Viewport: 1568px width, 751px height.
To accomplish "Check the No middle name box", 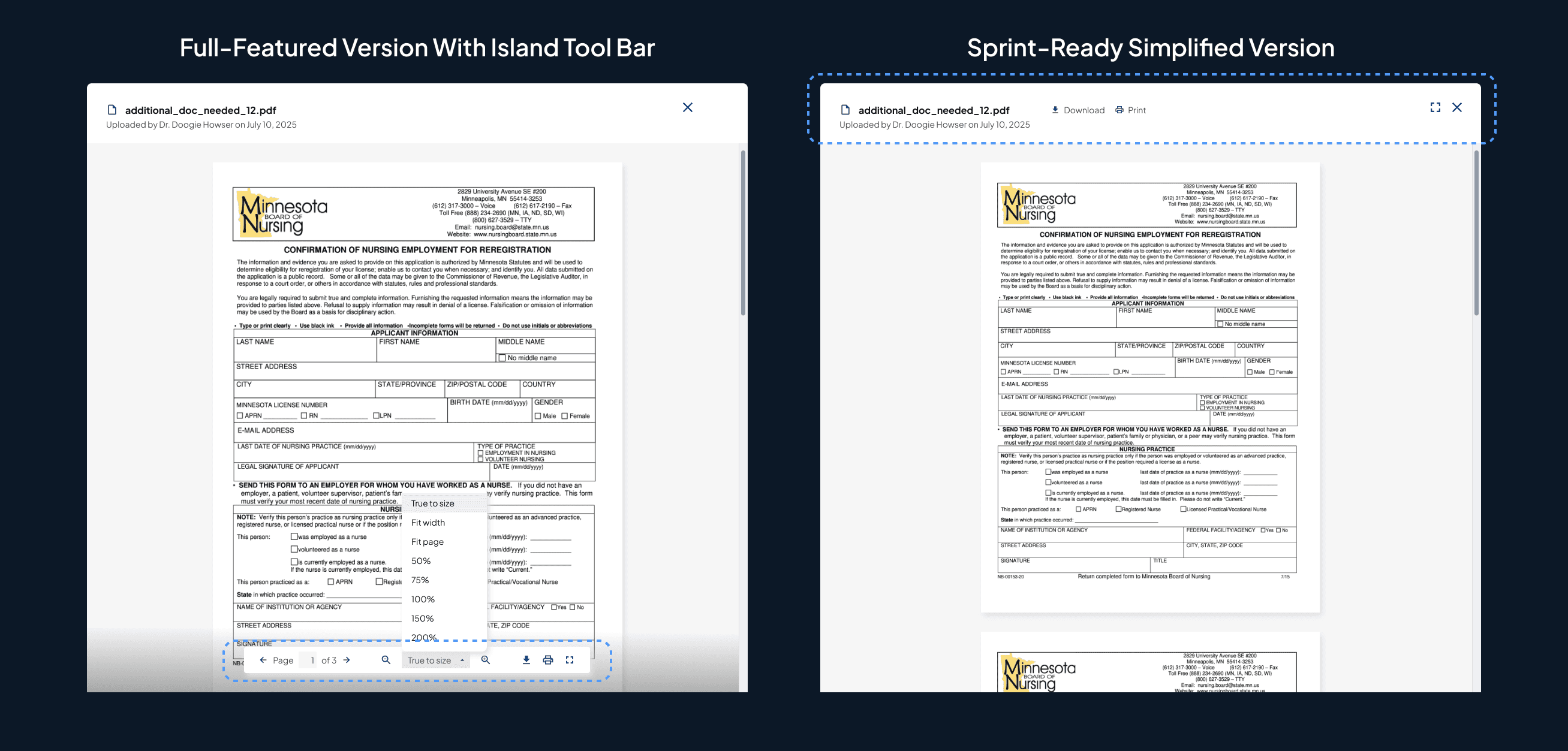I will pos(502,358).
